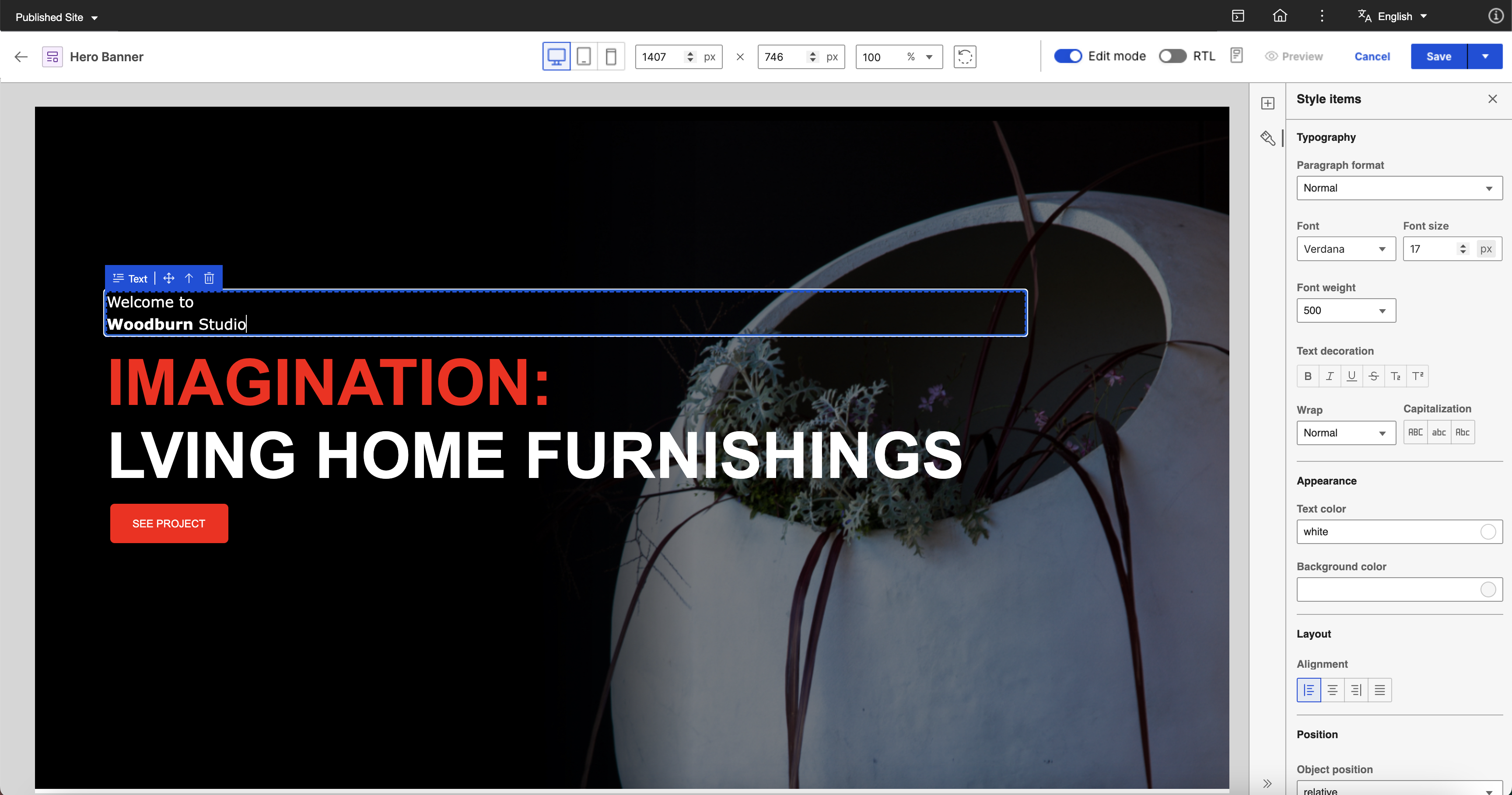Open the page notes document icon
1512x795 pixels.
(x=1236, y=56)
